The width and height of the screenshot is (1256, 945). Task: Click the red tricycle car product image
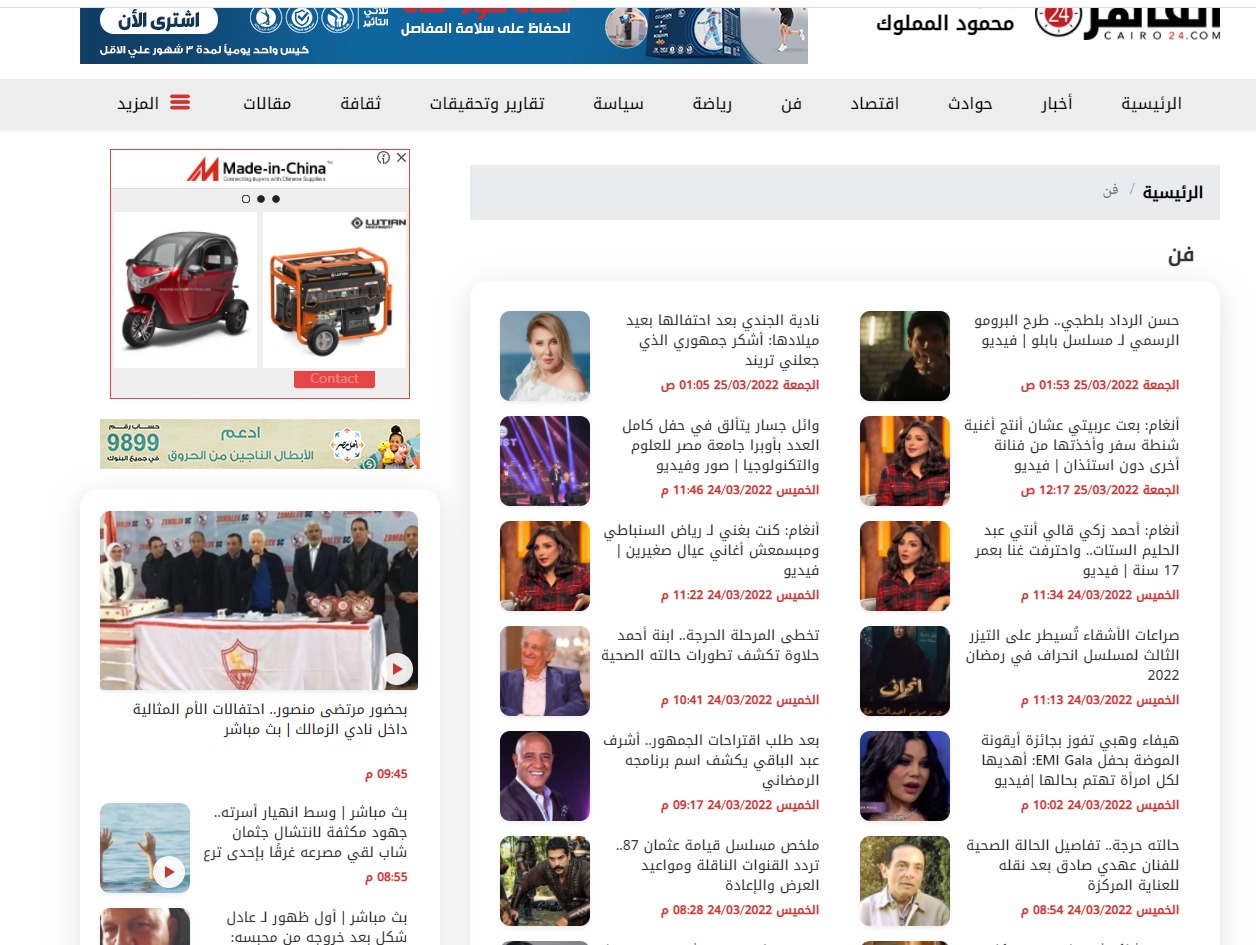185,290
